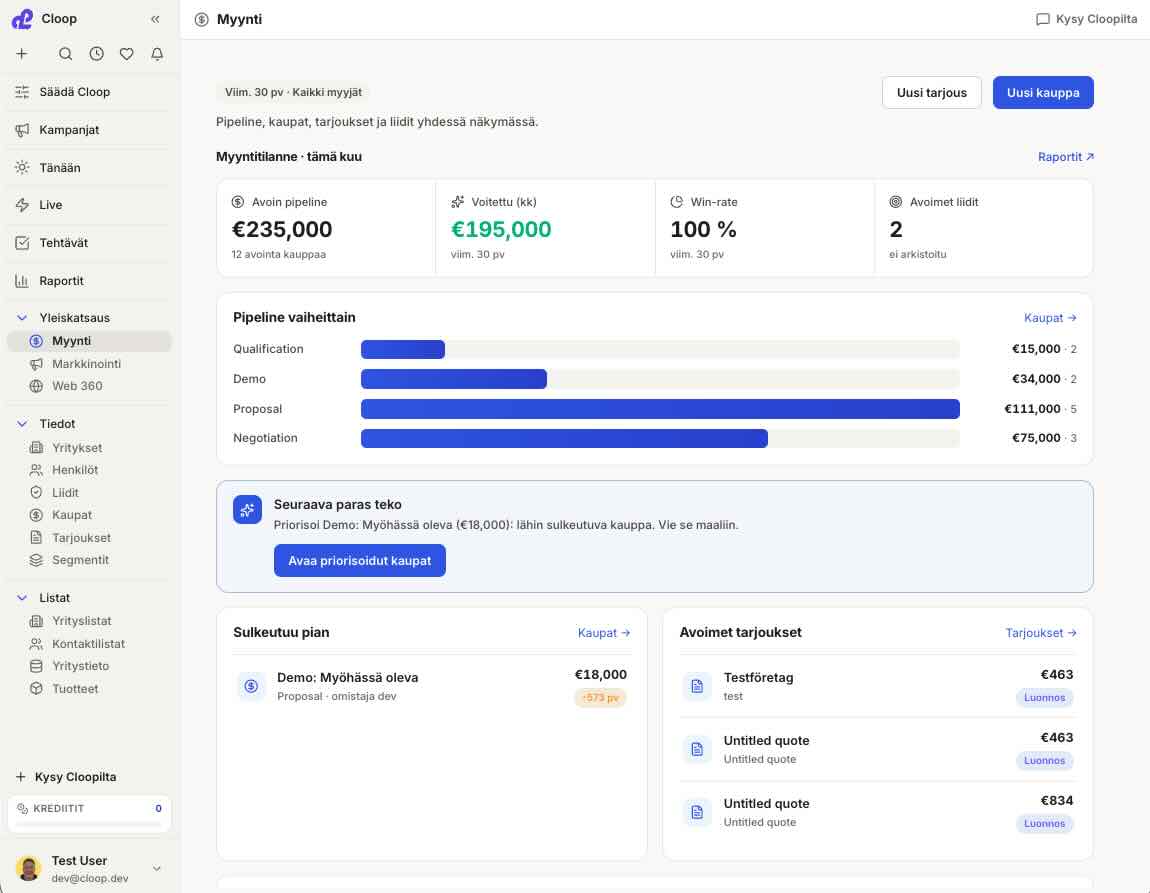Open search via the magnifier icon
Viewport: 1150px width, 893px height.
[65, 54]
